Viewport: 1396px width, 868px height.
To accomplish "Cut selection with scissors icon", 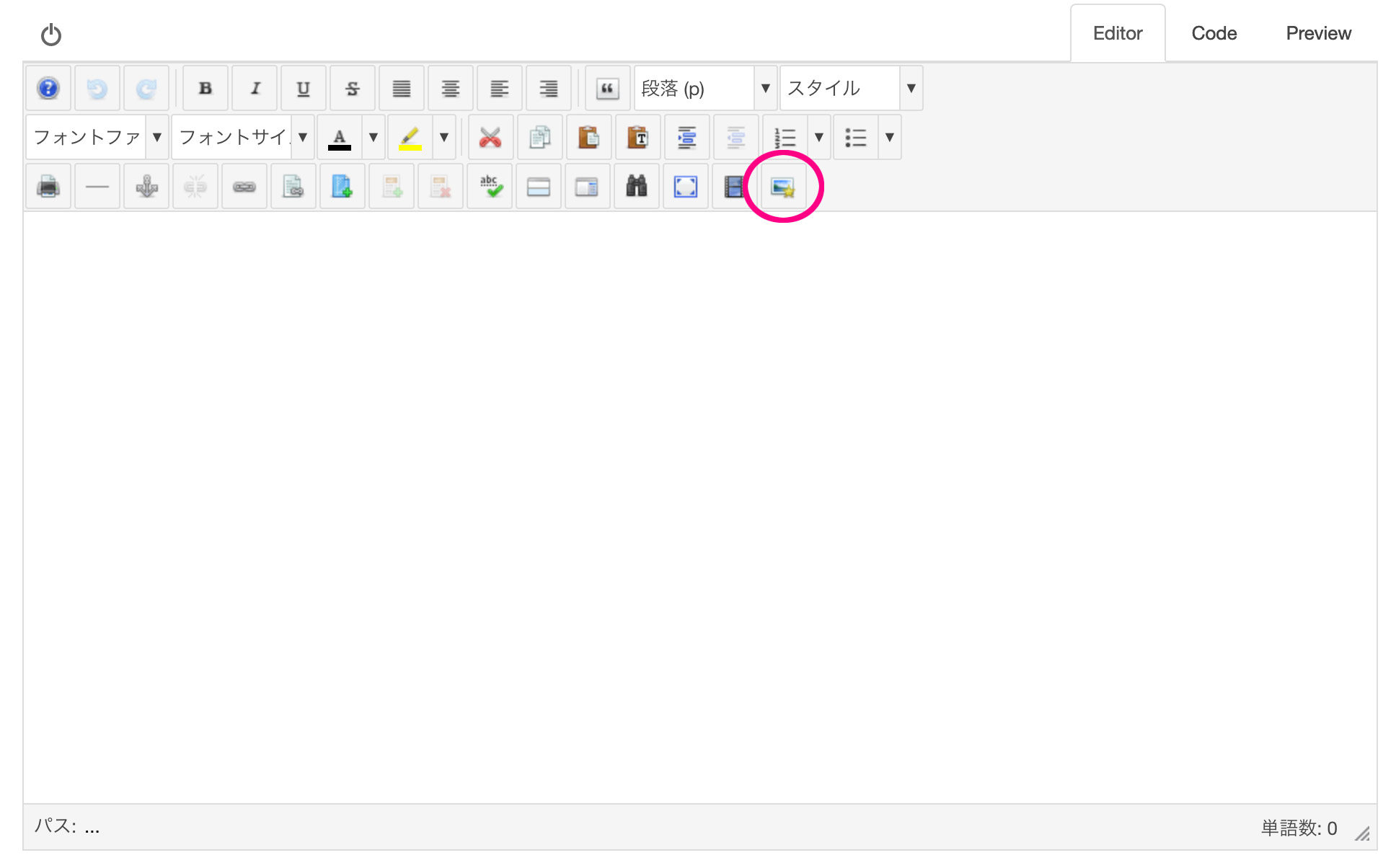I will tap(490, 138).
